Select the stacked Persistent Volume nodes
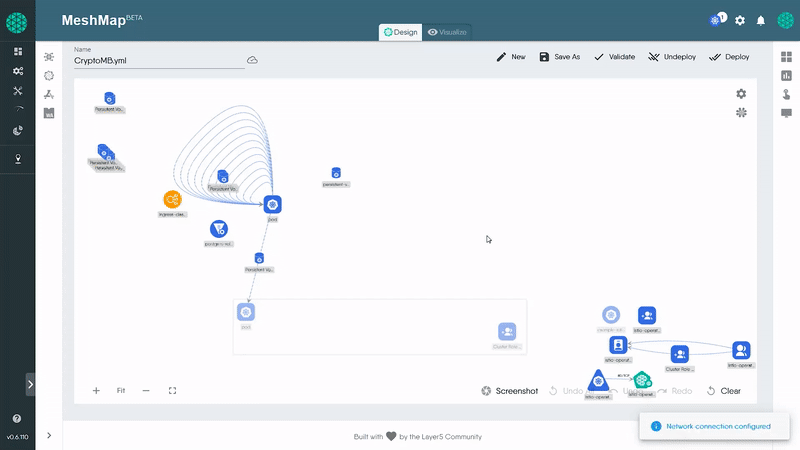Screen dimensions: 800x450 [106, 153]
